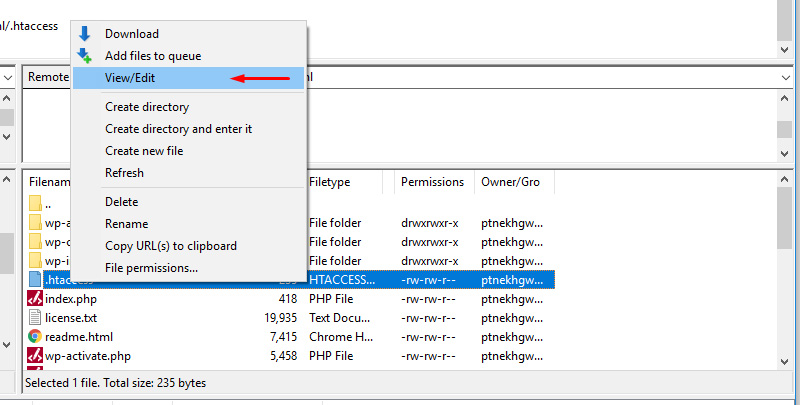Click the wp-activate.php file icon
This screenshot has width=800, height=405.
click(x=35, y=356)
